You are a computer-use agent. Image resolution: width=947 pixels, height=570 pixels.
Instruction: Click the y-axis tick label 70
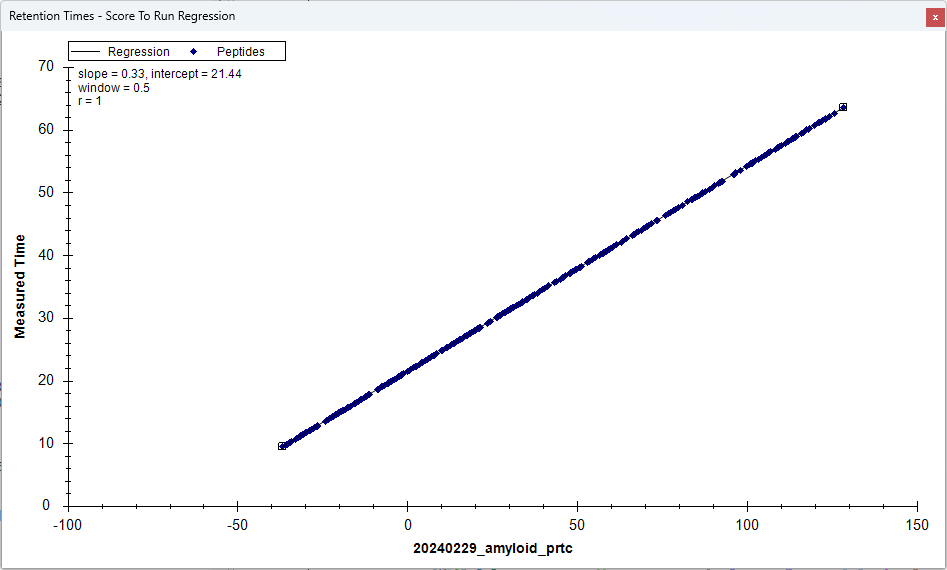(x=45, y=66)
